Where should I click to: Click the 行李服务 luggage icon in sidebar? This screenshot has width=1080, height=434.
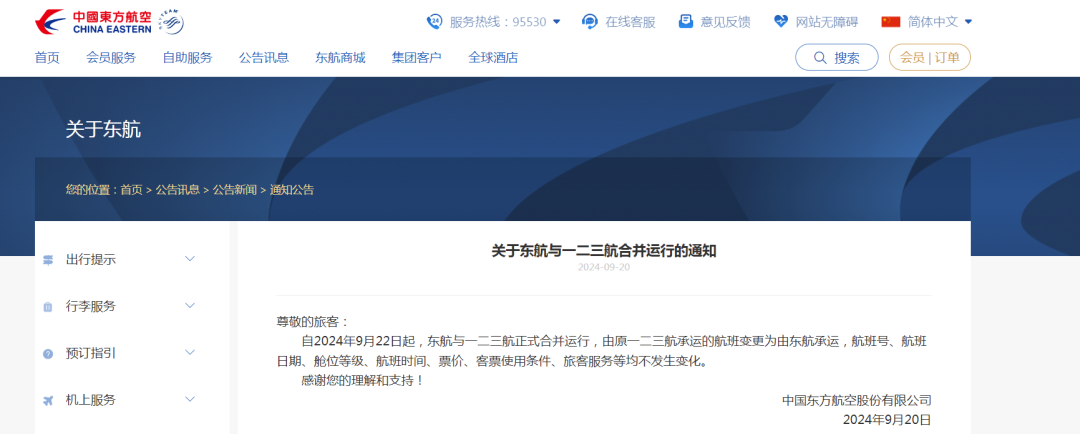48,307
